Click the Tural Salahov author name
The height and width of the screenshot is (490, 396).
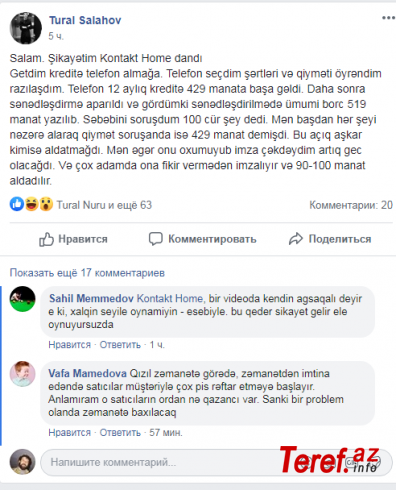click(85, 20)
